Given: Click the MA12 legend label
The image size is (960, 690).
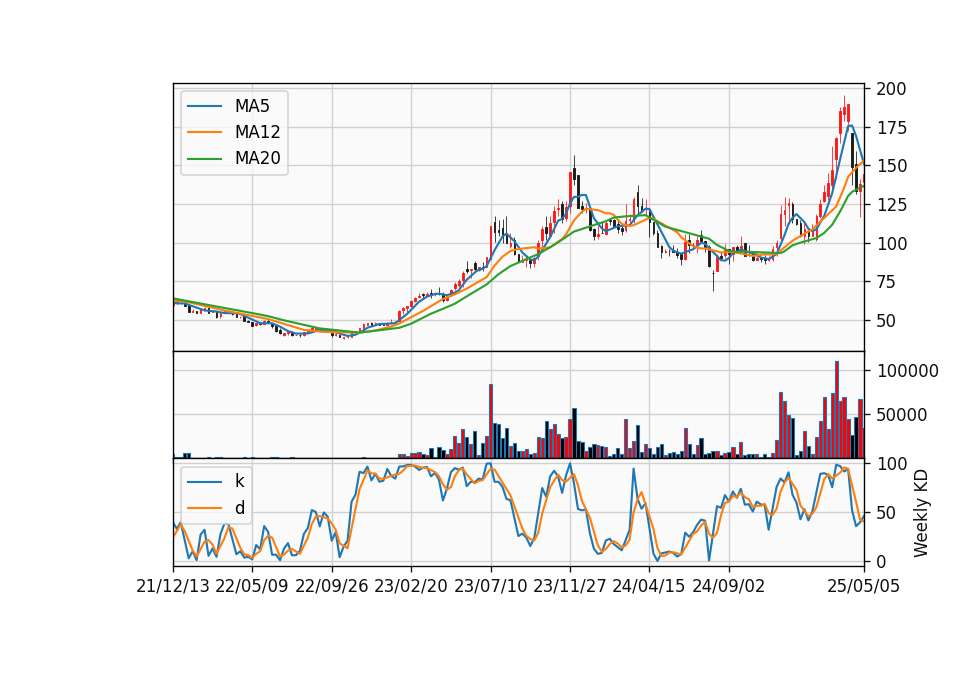Looking at the screenshot, I should [x=257, y=132].
